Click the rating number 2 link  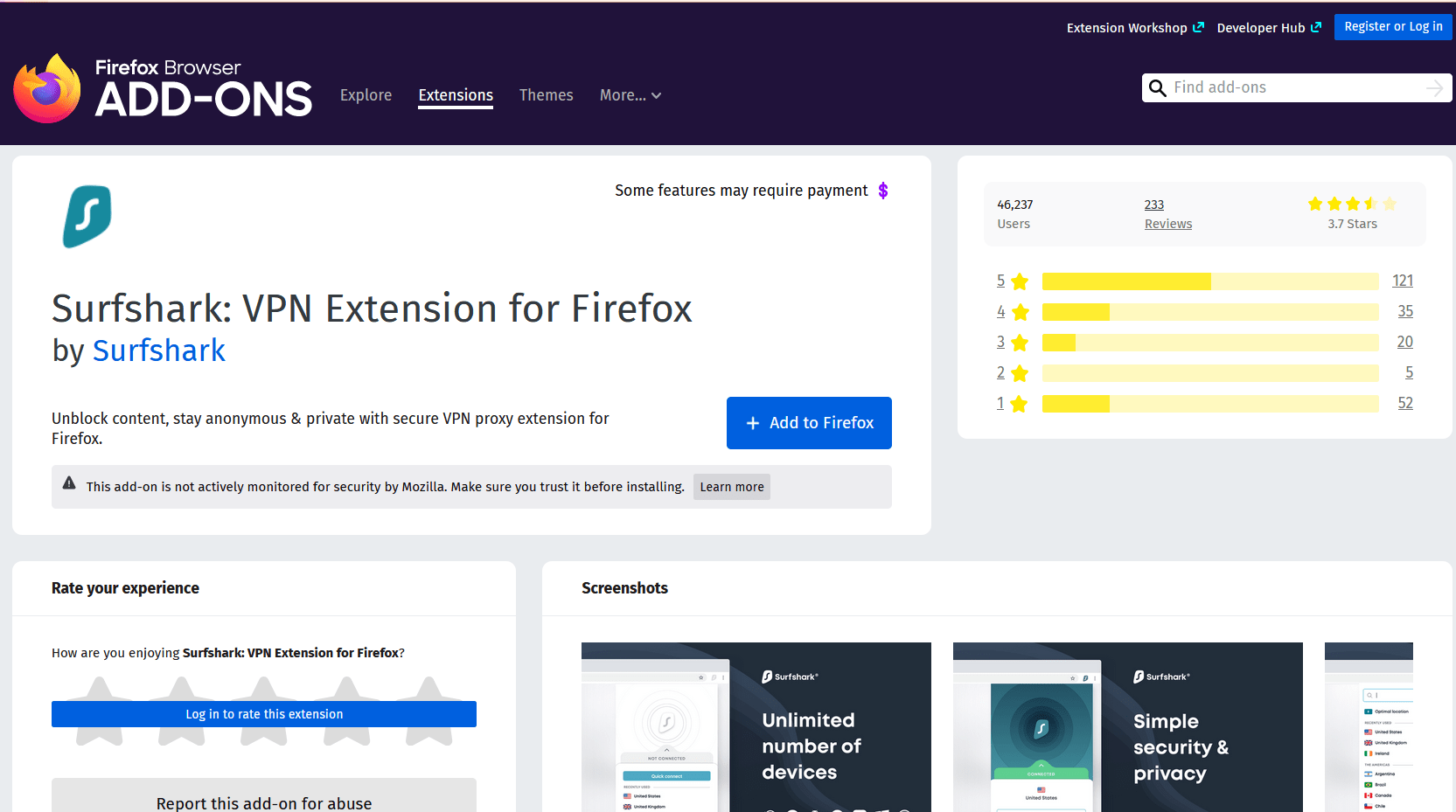[1000, 372]
